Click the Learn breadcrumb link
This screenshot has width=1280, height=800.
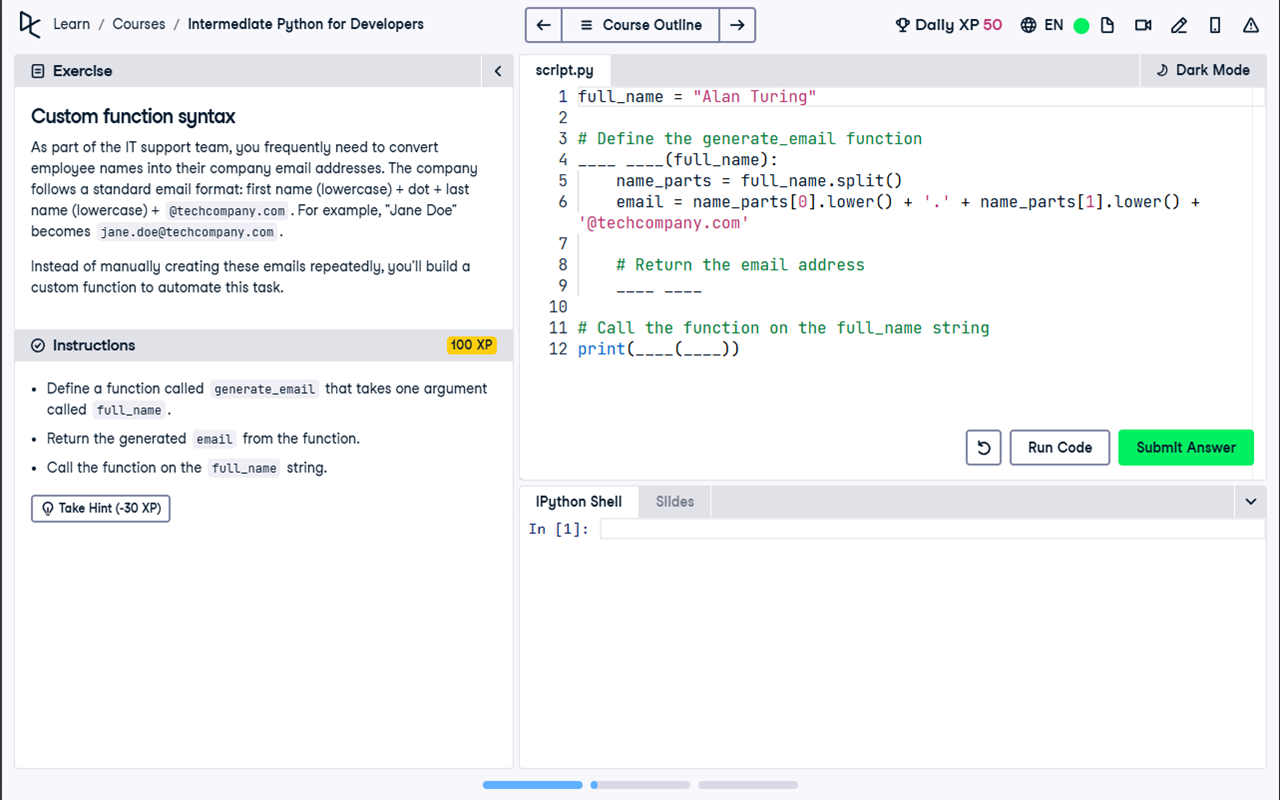point(71,24)
